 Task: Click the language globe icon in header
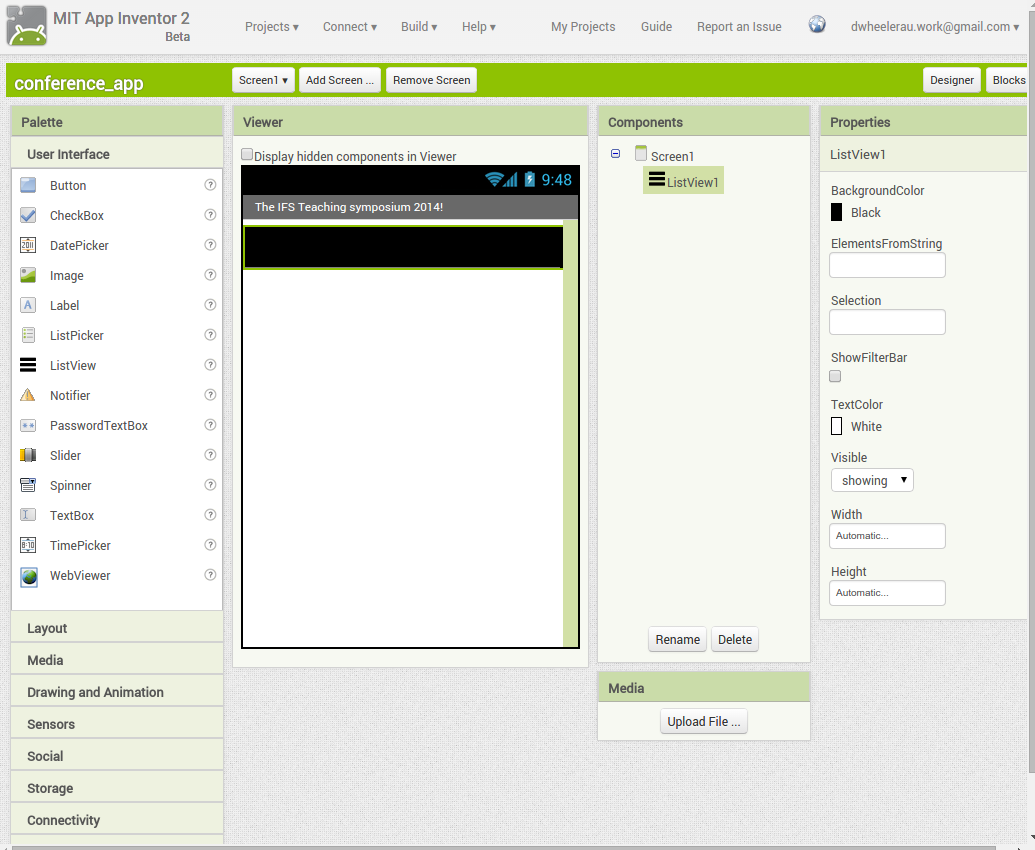point(817,26)
